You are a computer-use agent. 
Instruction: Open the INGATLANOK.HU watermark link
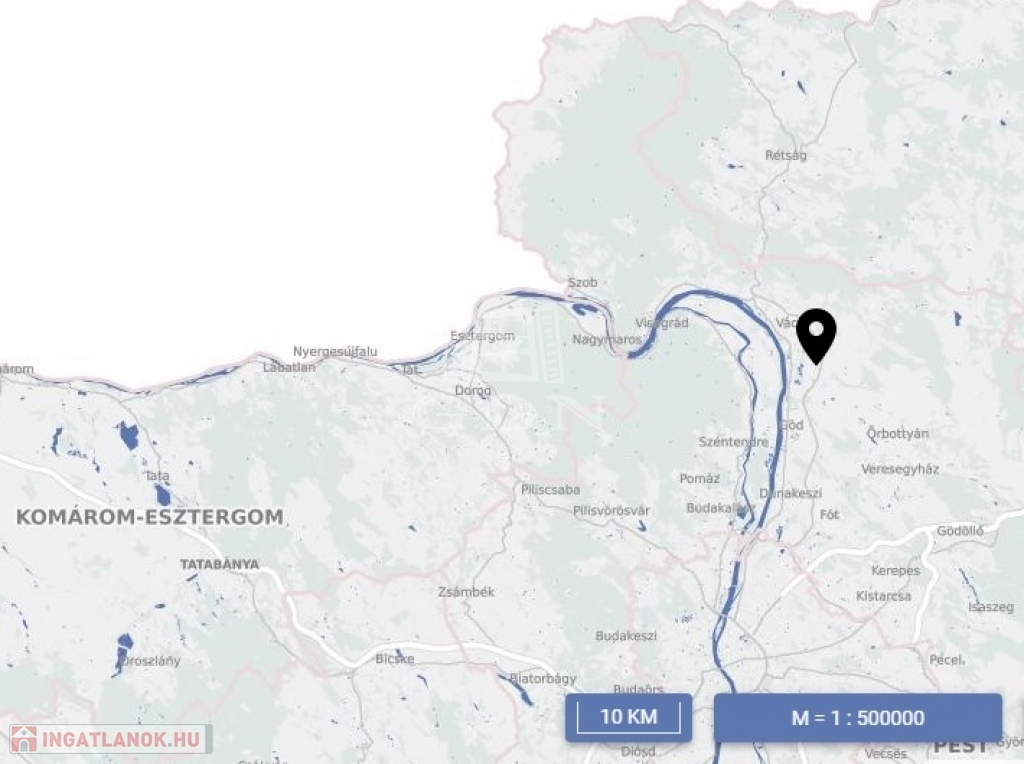point(110,739)
